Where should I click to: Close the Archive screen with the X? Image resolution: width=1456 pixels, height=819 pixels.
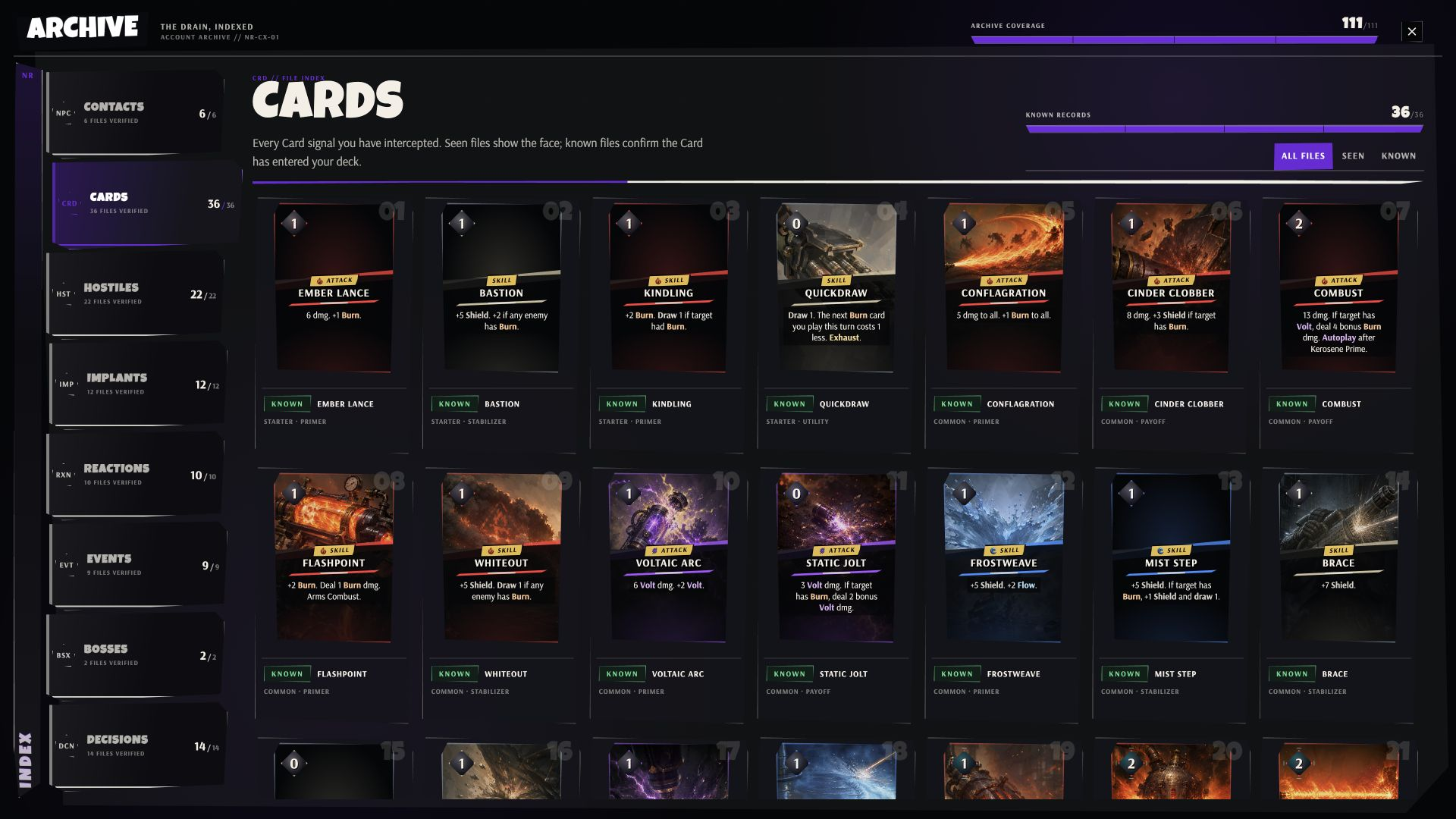click(x=1411, y=31)
